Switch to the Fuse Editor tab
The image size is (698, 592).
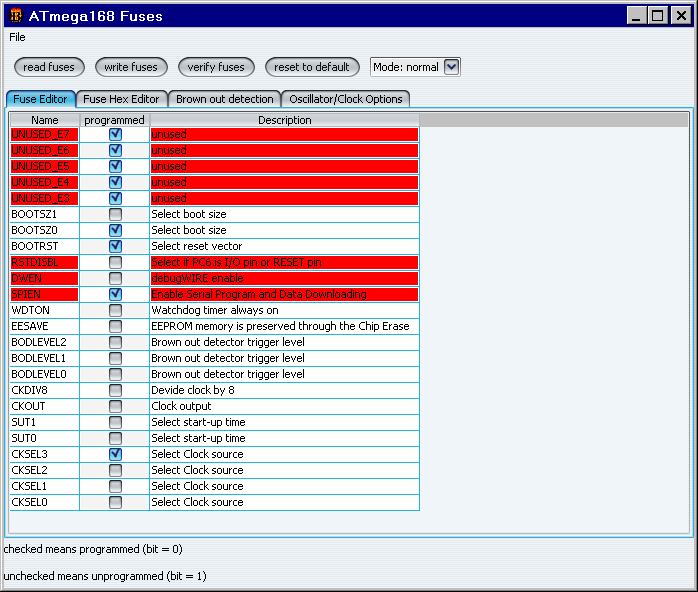[x=41, y=99]
